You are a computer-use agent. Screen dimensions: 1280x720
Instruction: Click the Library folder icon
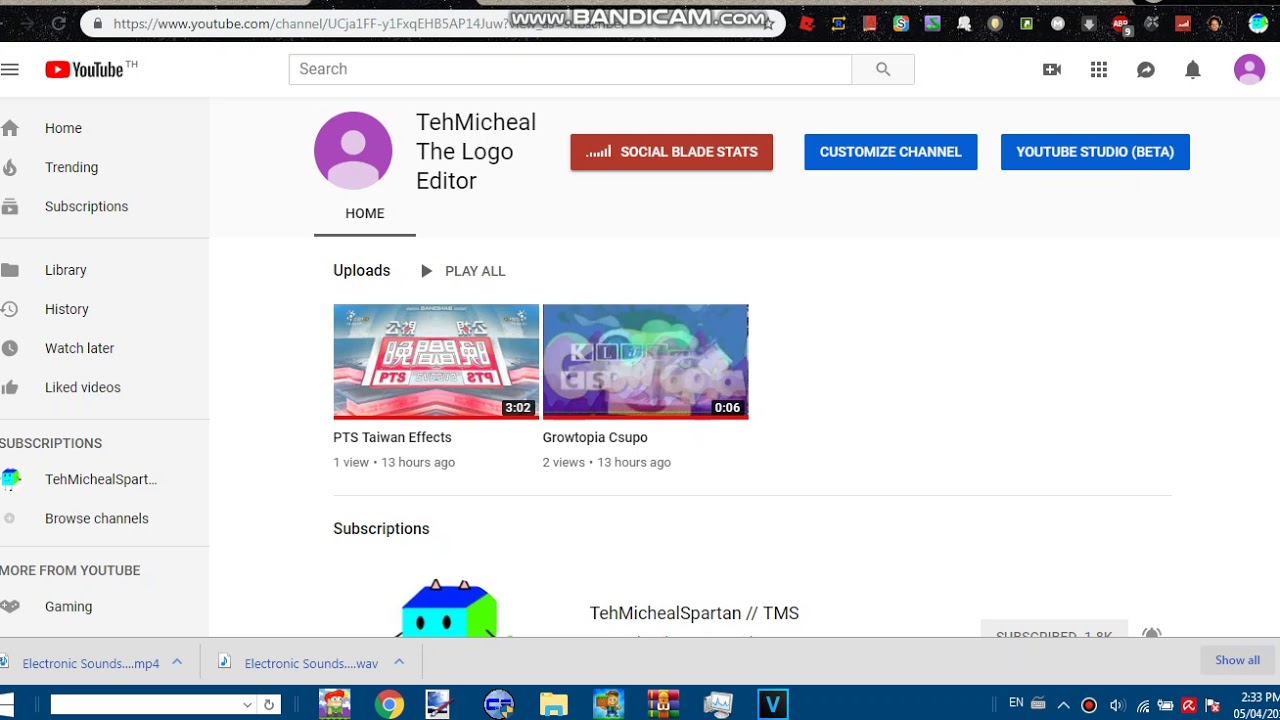[10, 270]
